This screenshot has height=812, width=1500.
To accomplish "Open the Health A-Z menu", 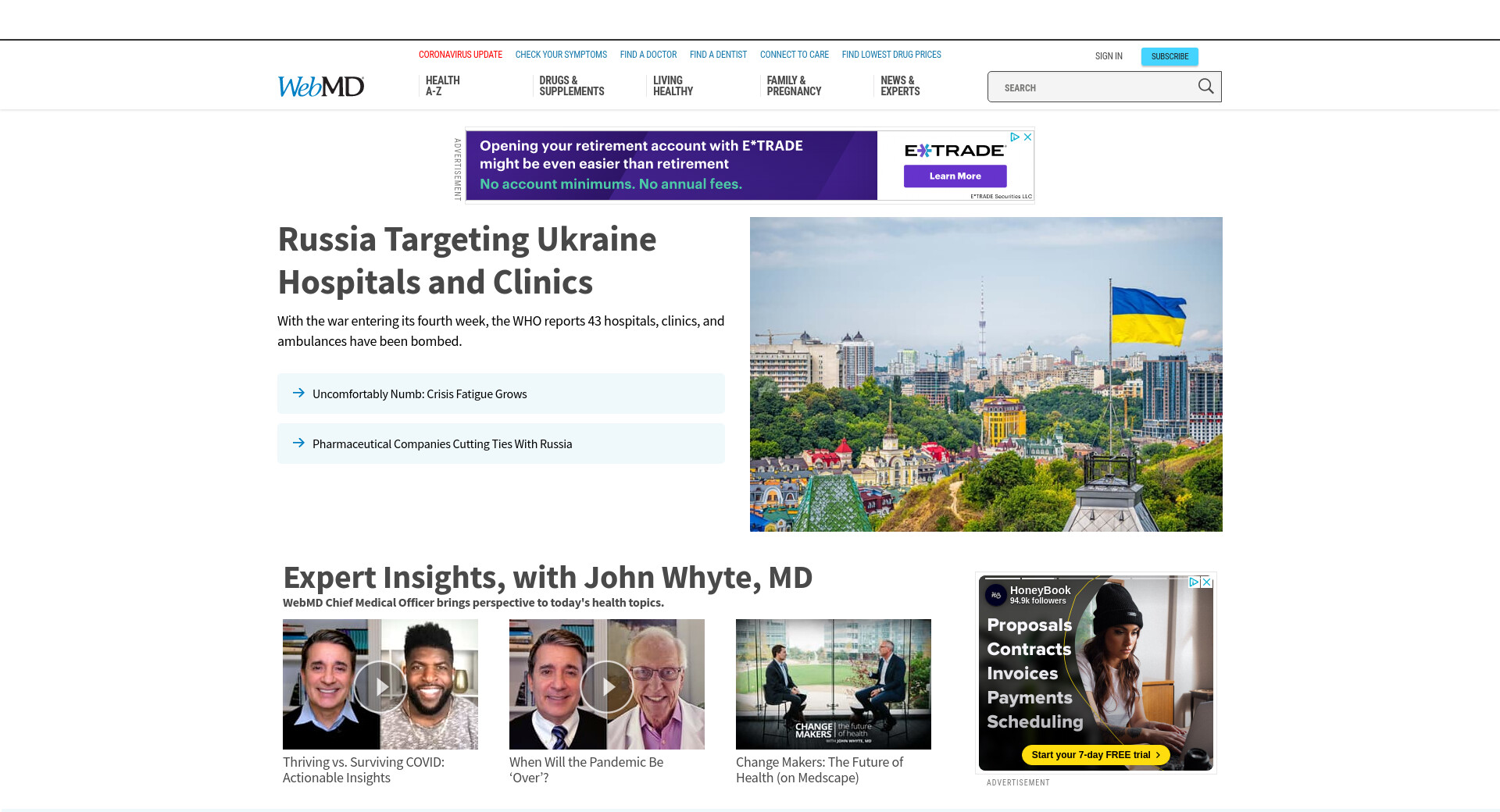I will pyautogui.click(x=442, y=86).
